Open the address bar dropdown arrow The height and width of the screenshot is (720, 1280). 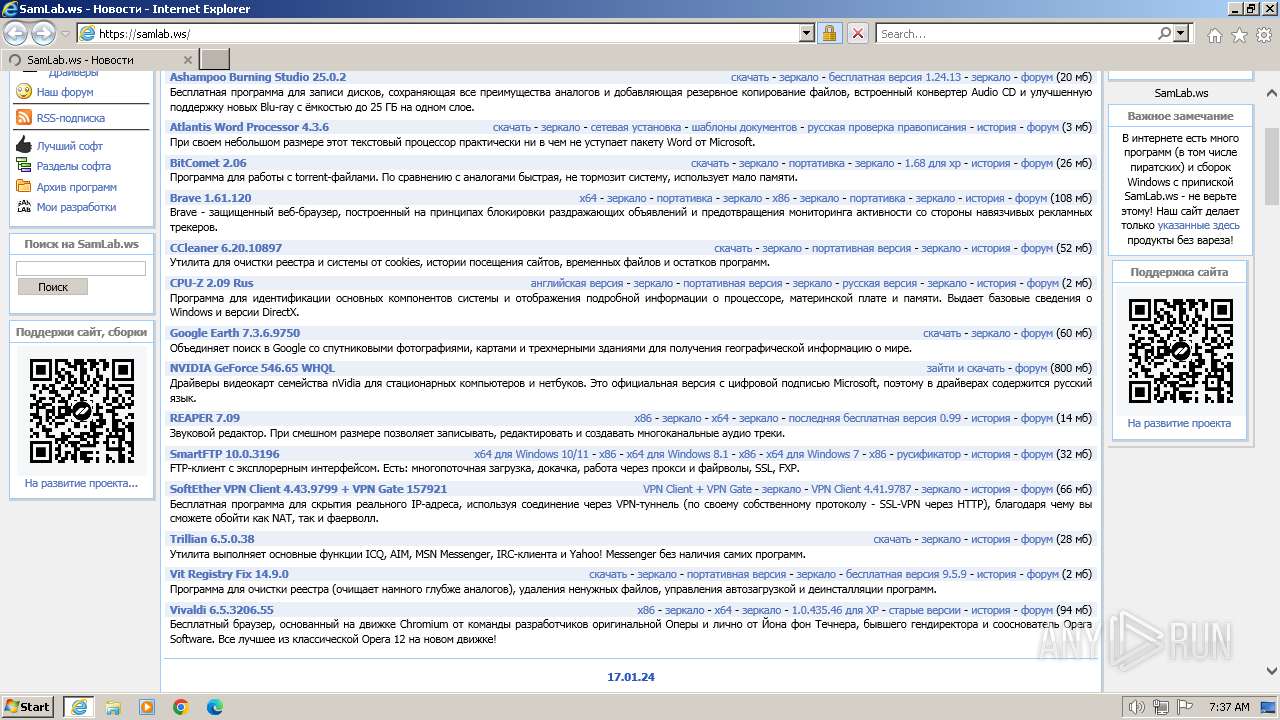point(807,33)
